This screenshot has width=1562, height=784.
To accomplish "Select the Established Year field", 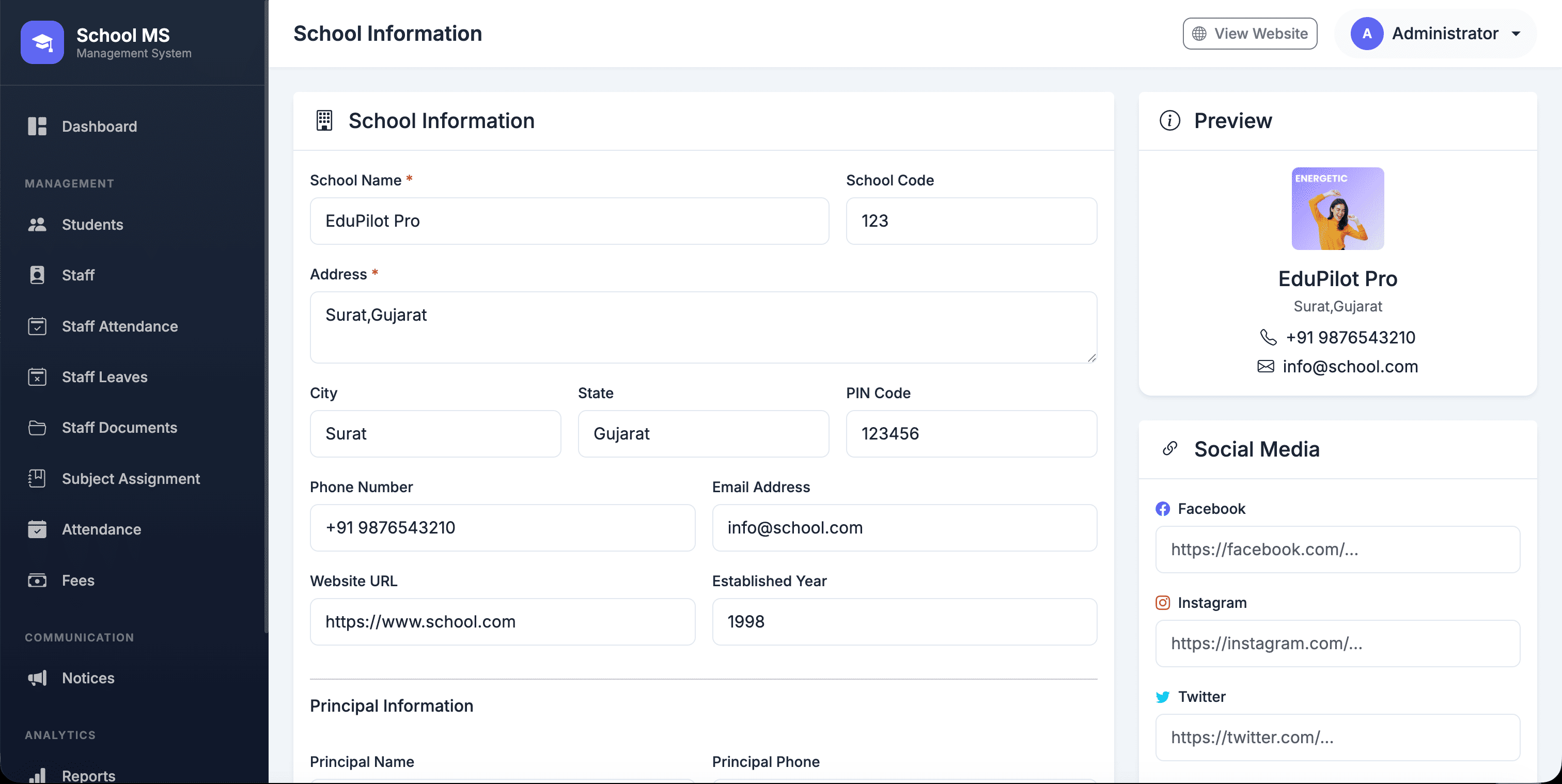I will click(x=903, y=621).
